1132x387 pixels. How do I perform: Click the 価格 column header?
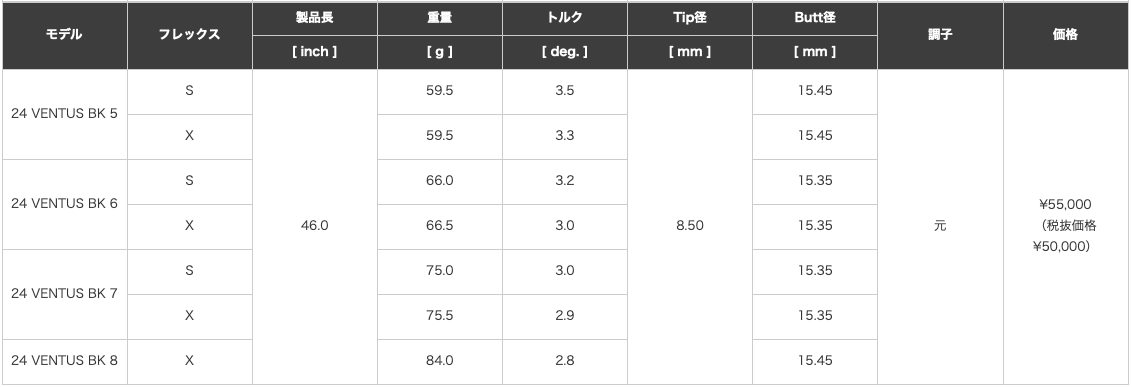coord(1066,35)
